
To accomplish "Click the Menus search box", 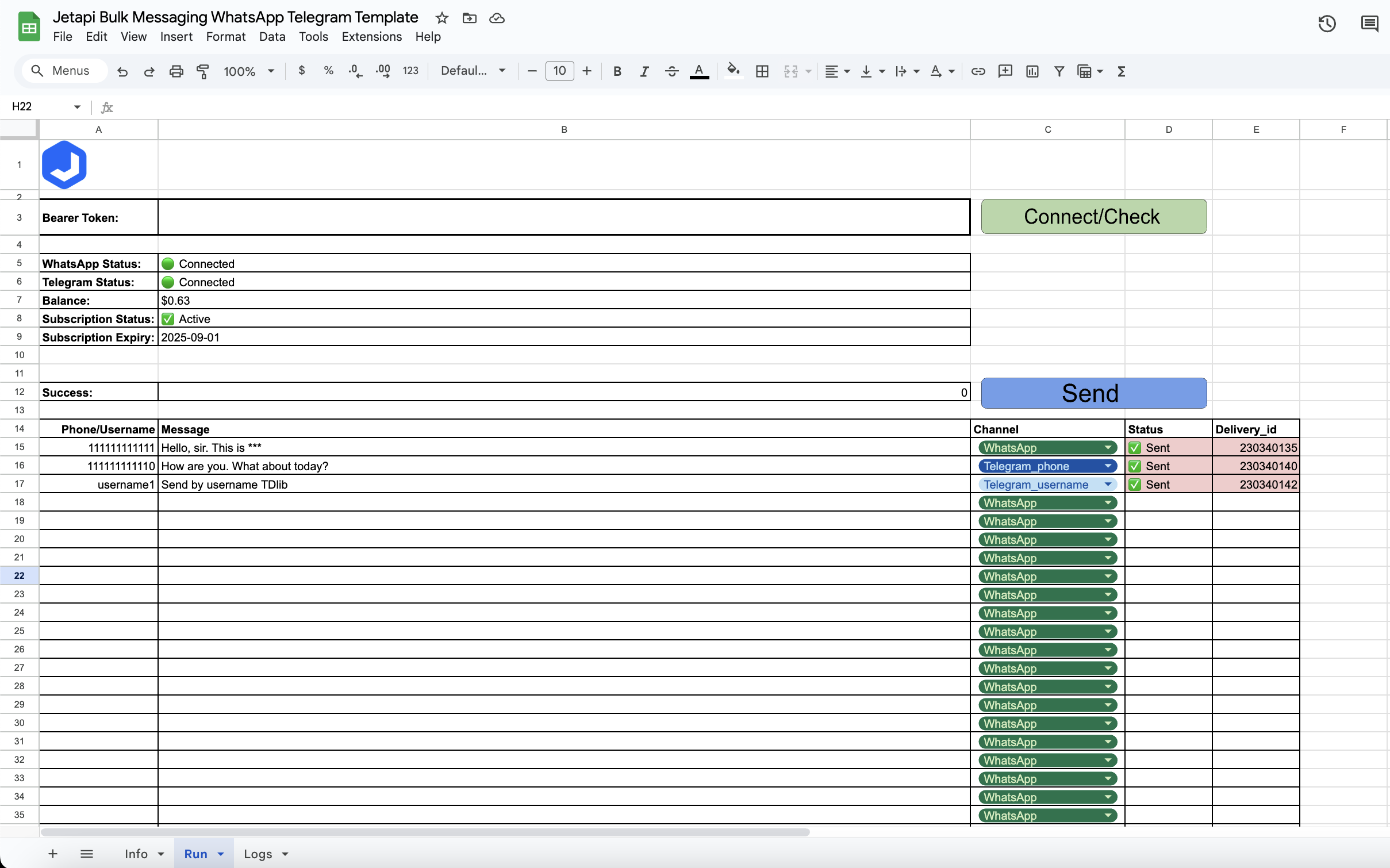I will coord(65,71).
